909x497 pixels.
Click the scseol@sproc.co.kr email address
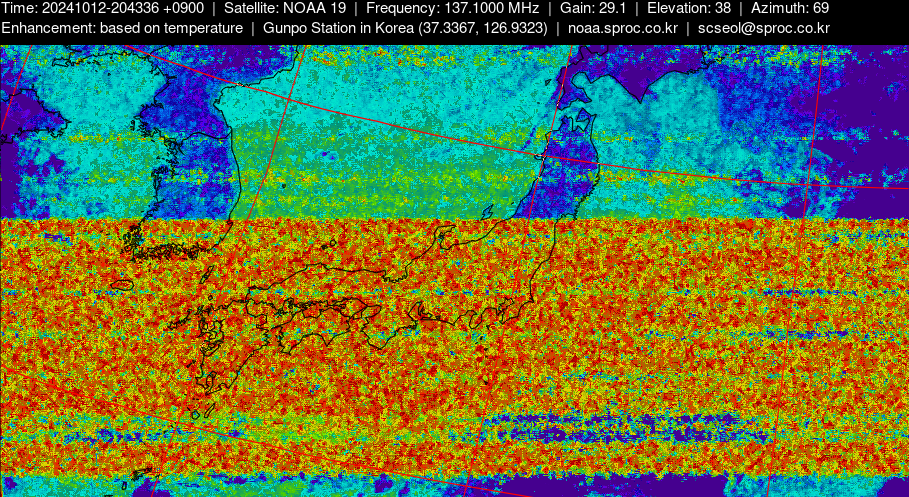tap(763, 28)
